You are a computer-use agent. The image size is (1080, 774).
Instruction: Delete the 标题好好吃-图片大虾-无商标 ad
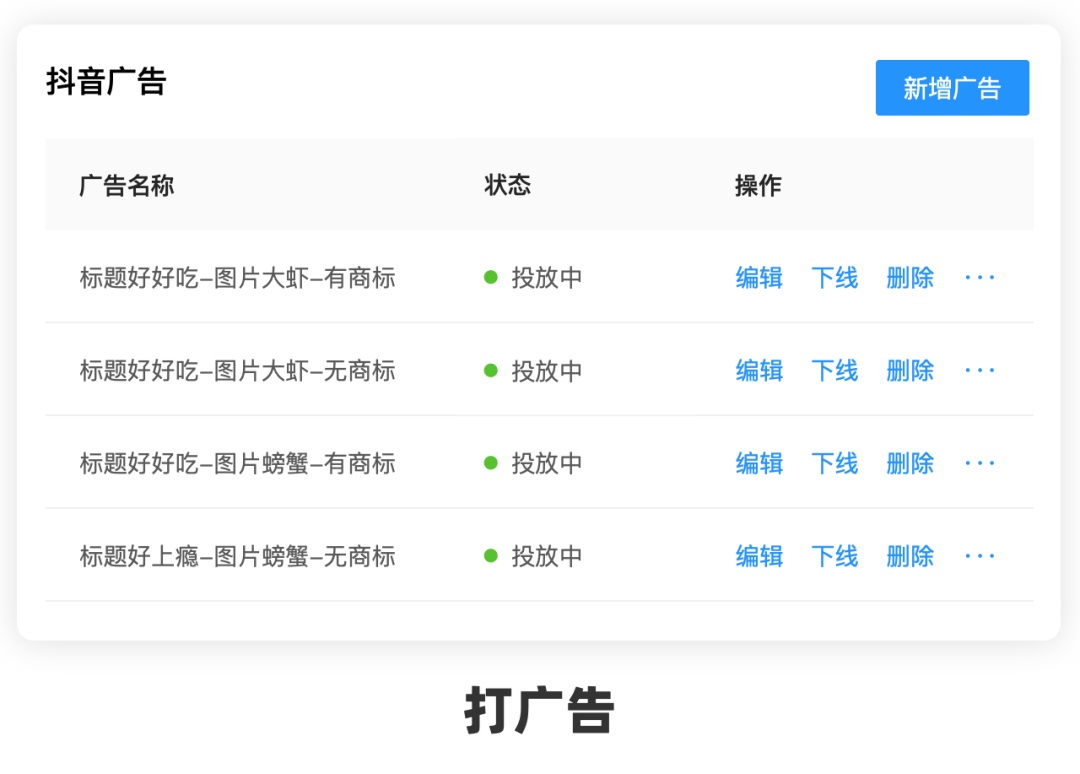910,370
